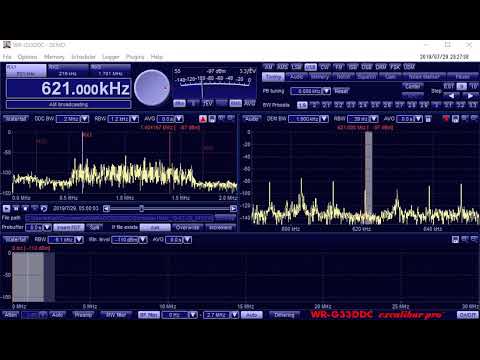This screenshot has width=480, height=360.
Task: Select UDM demodulation mode
Action: coord(409,67)
